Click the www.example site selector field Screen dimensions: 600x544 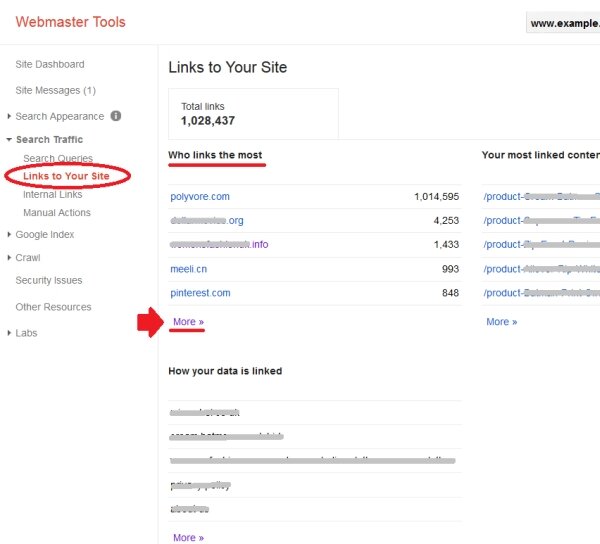pos(563,23)
